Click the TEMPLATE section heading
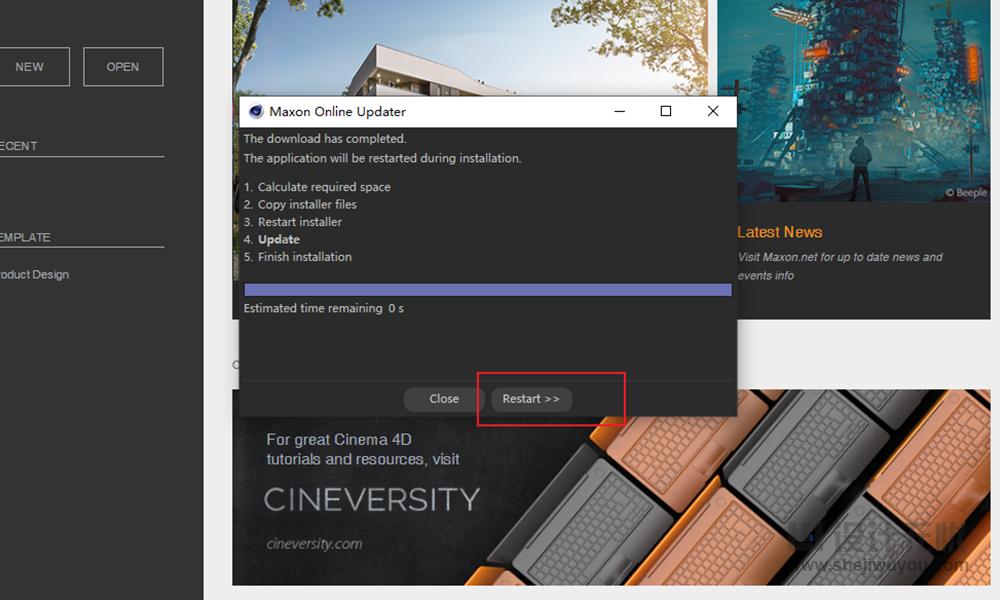Viewport: 1000px width, 600px height. click(x=26, y=237)
